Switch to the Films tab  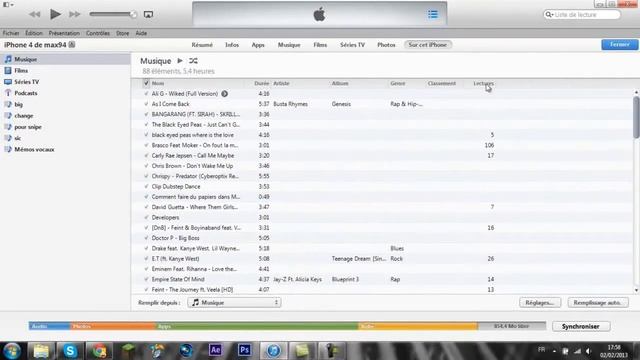point(320,45)
